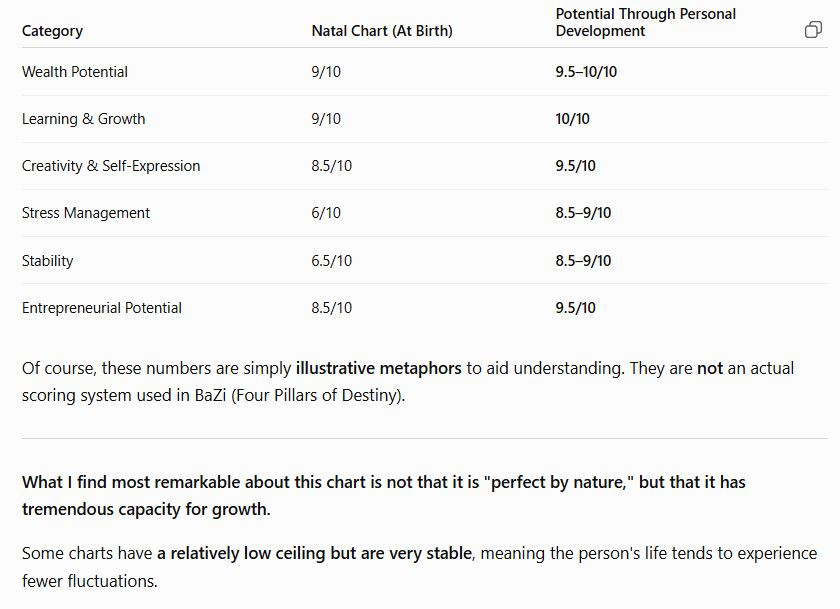Click the bold 'illustrative metaphors' text

(x=378, y=369)
